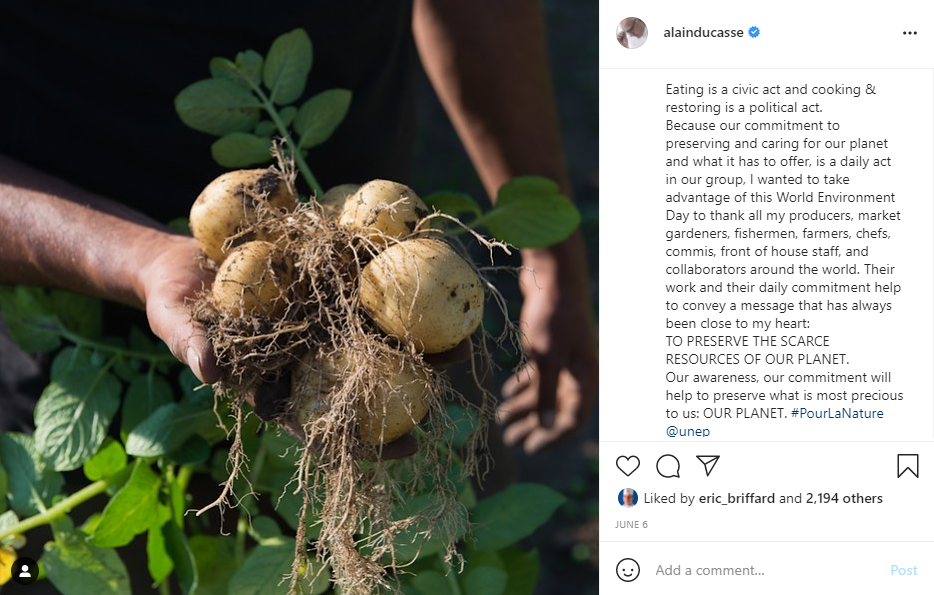Visit the @unep mention
Image resolution: width=934 pixels, height=595 pixels.
tap(687, 431)
